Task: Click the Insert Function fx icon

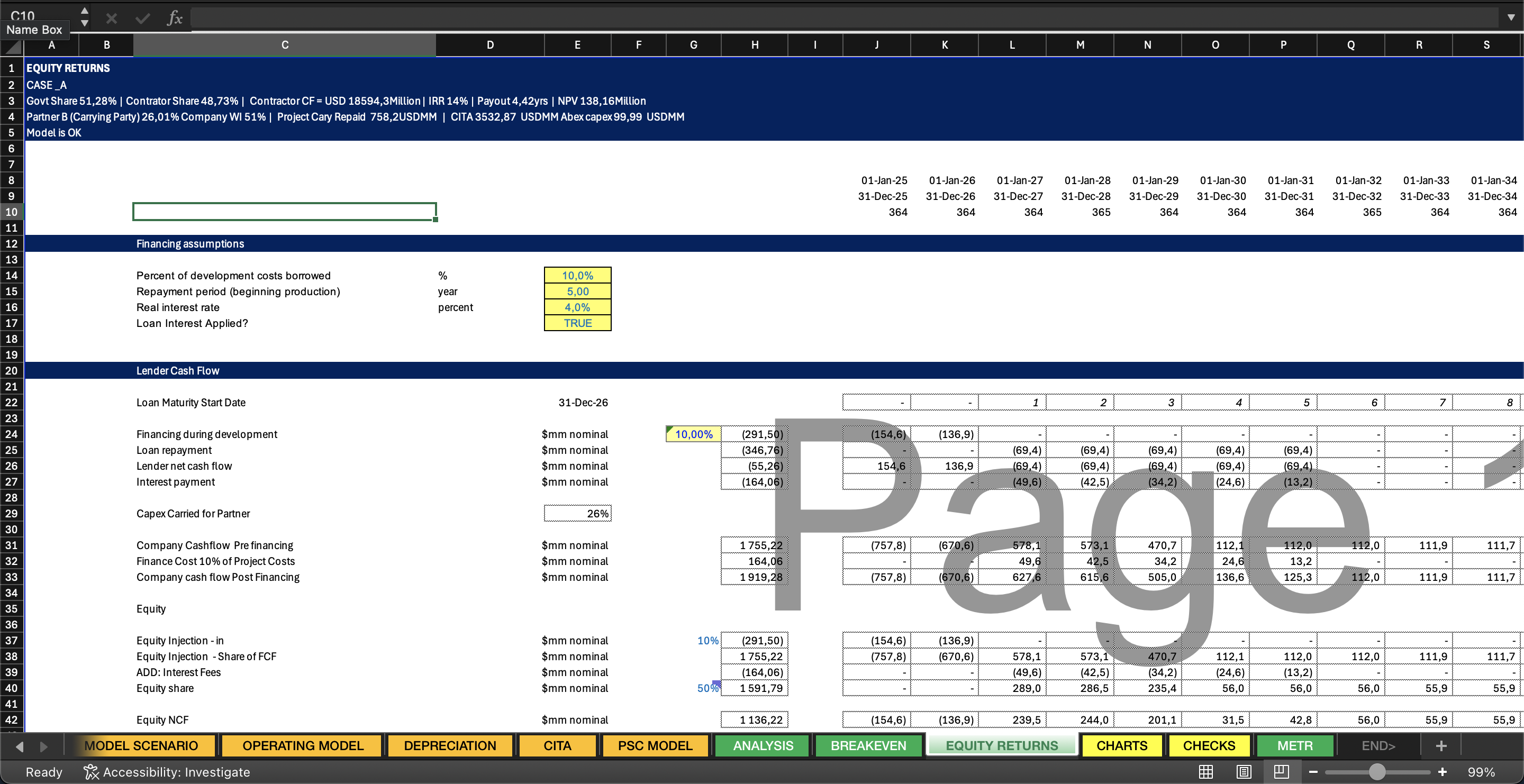Action: point(175,18)
